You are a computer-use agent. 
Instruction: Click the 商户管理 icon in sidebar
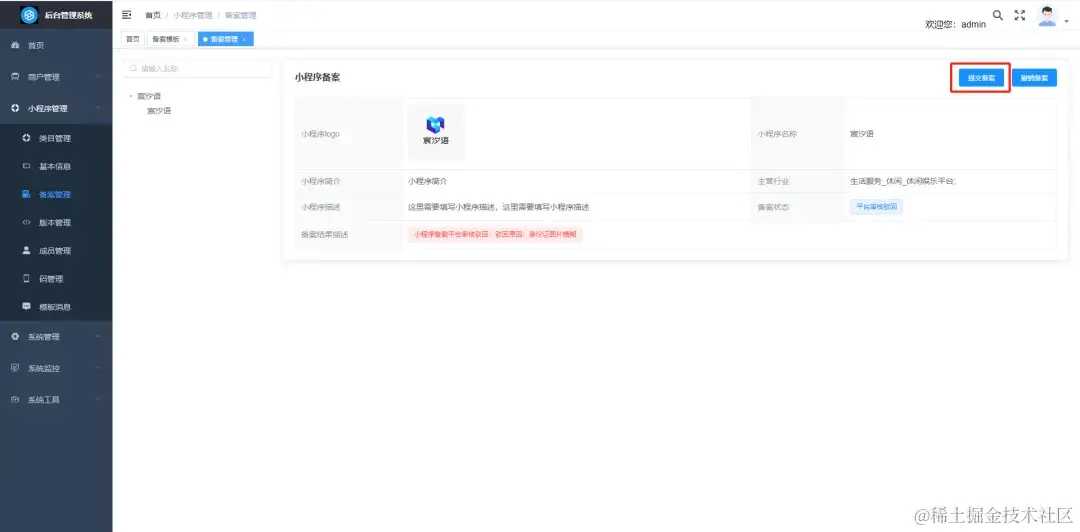(15, 77)
